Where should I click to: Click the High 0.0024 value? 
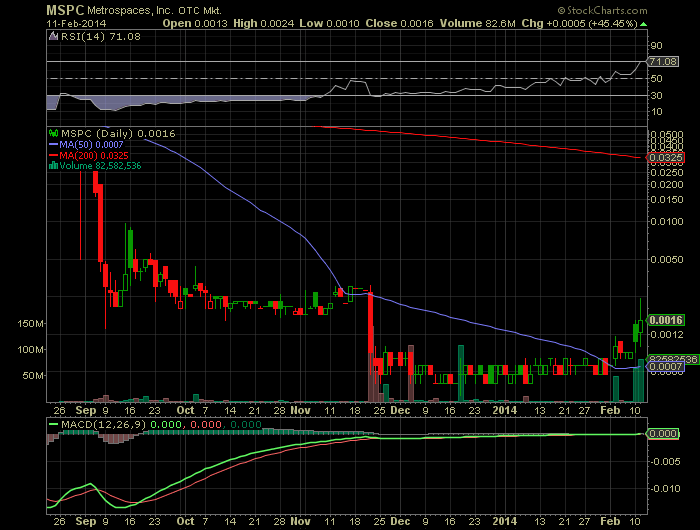(263, 23)
